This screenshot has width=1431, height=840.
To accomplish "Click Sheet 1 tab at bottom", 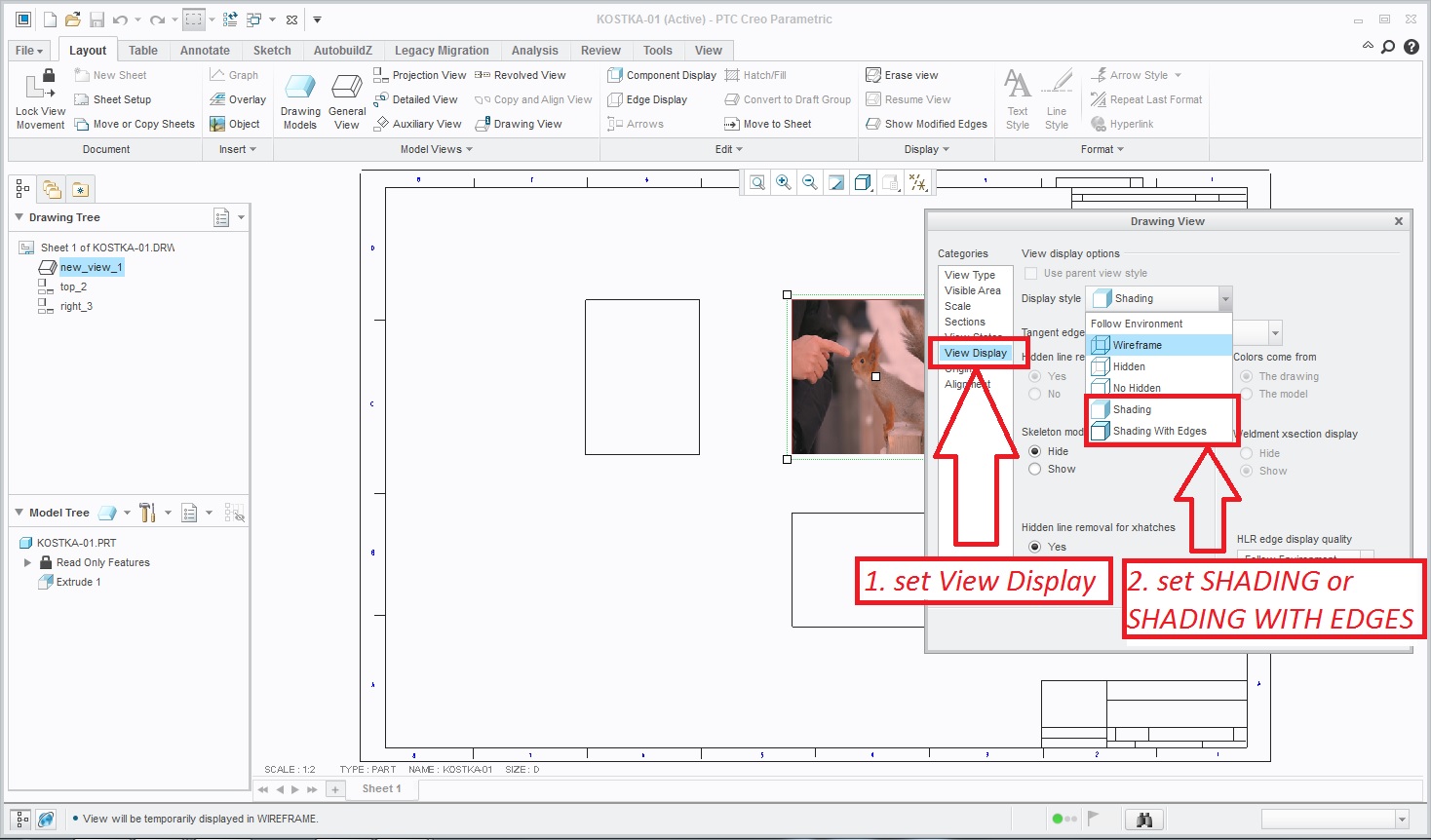I will 381,788.
